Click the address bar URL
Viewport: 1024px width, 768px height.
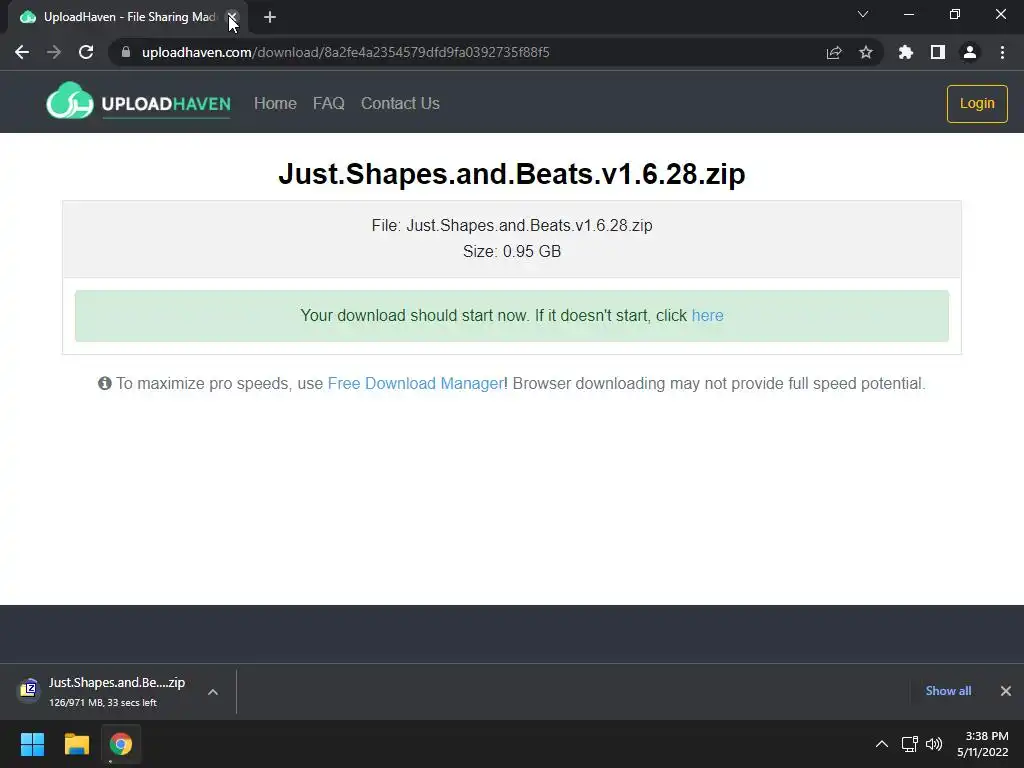[345, 52]
